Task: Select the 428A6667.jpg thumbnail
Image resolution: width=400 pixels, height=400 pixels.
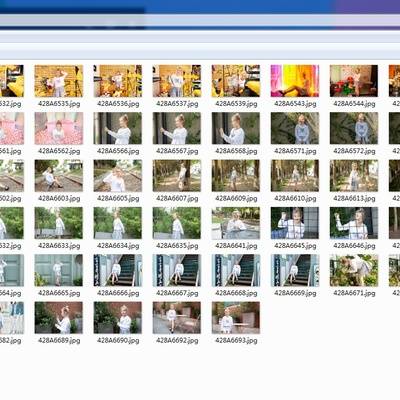Action: click(x=177, y=270)
